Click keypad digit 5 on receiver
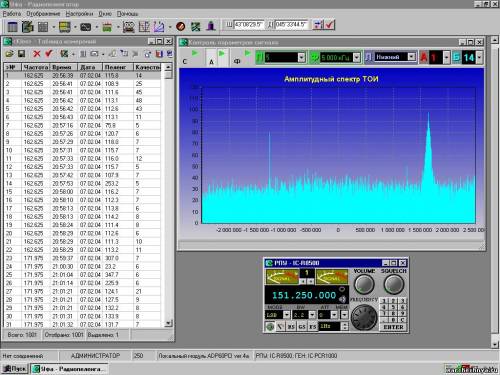 [x=394, y=307]
